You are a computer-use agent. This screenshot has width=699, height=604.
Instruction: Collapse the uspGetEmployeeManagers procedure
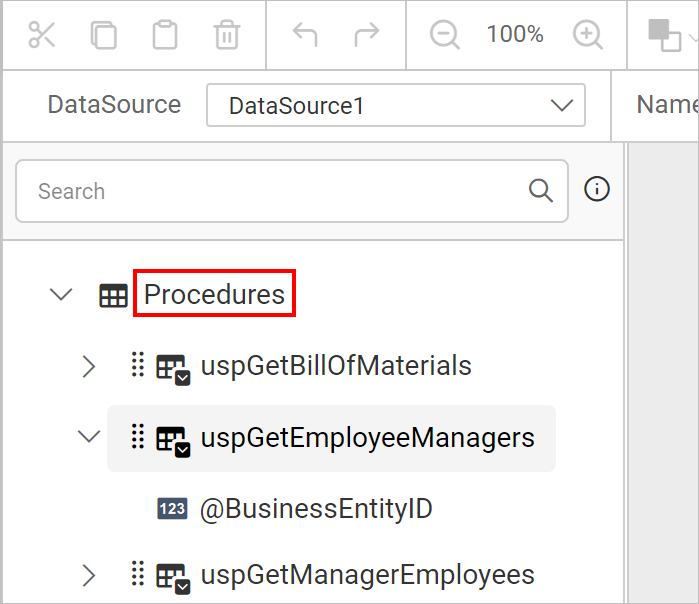click(x=89, y=436)
